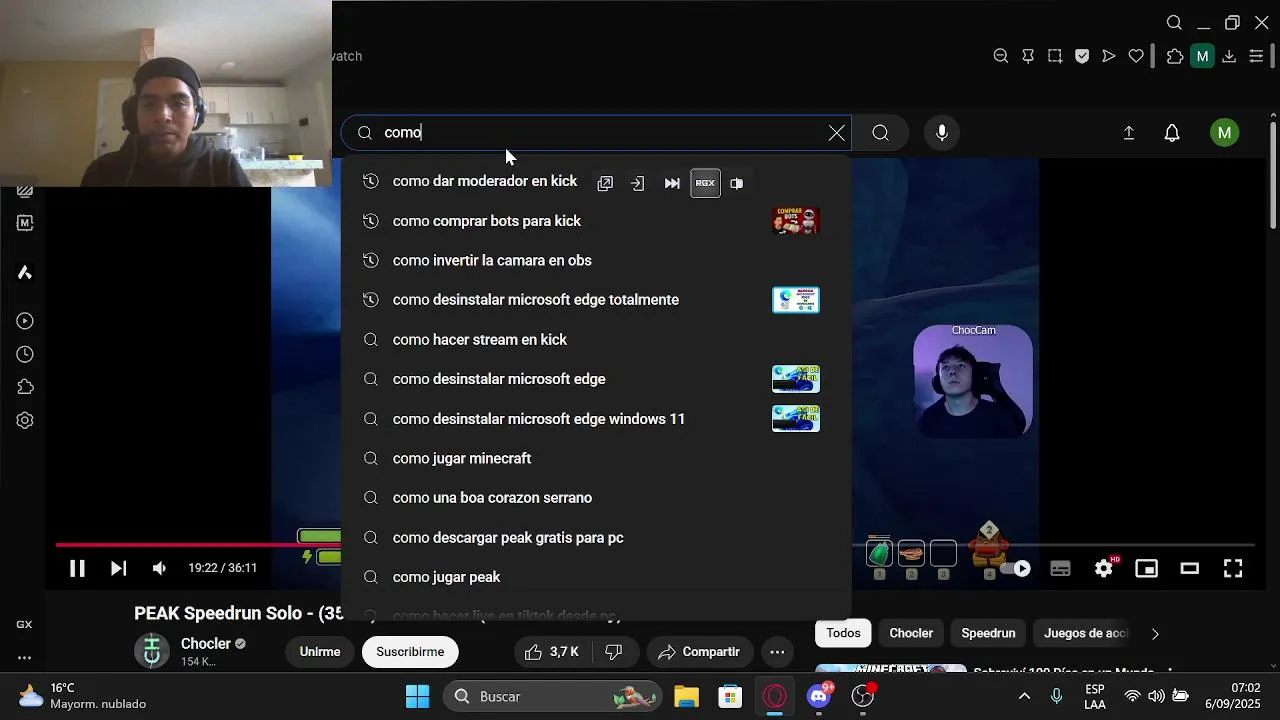
Task: Open the browser downloads icon
Action: pyautogui.click(x=1229, y=56)
